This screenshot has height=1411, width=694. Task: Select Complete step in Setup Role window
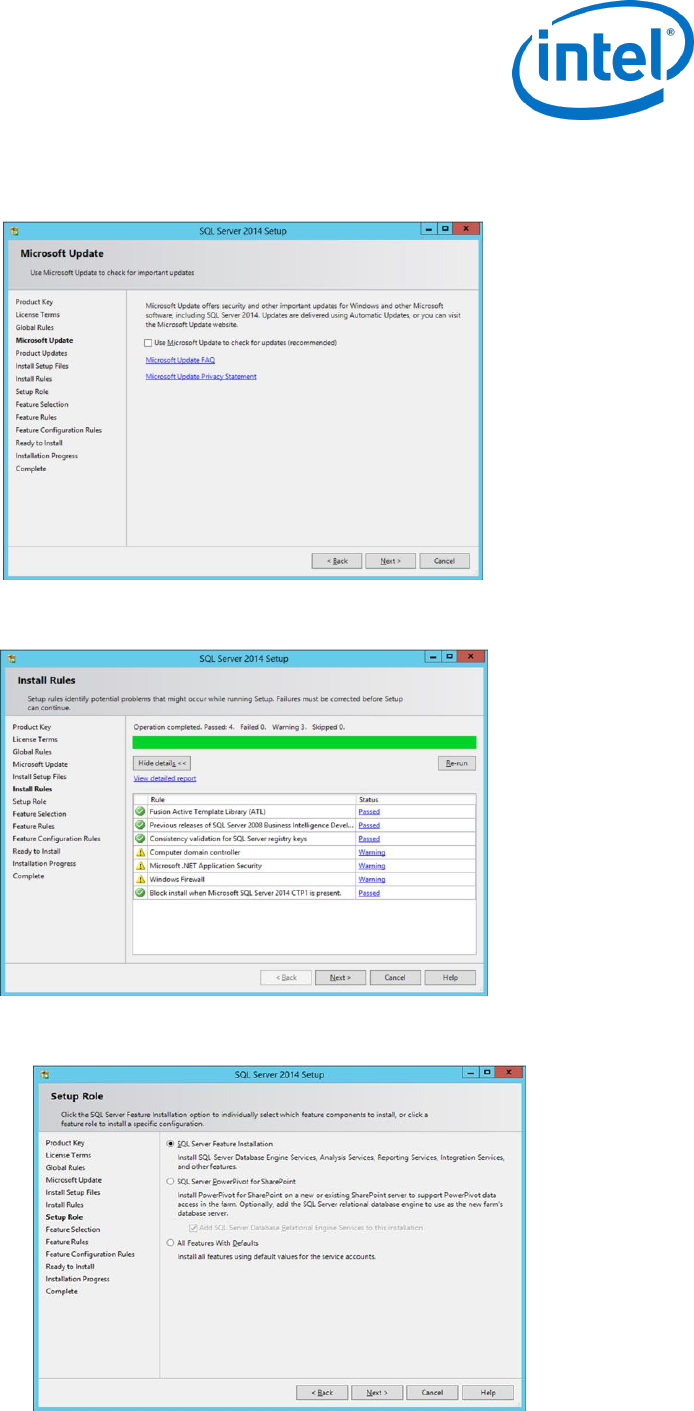click(x=61, y=1291)
